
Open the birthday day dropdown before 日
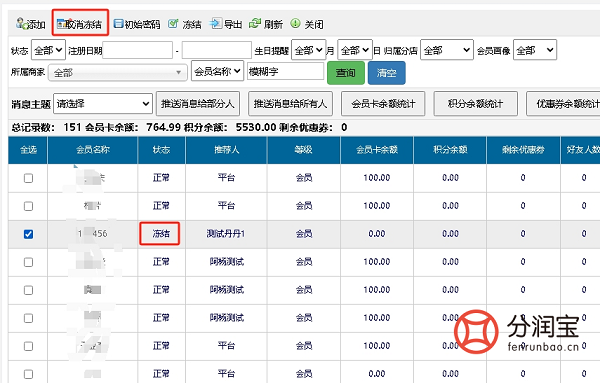pos(355,50)
